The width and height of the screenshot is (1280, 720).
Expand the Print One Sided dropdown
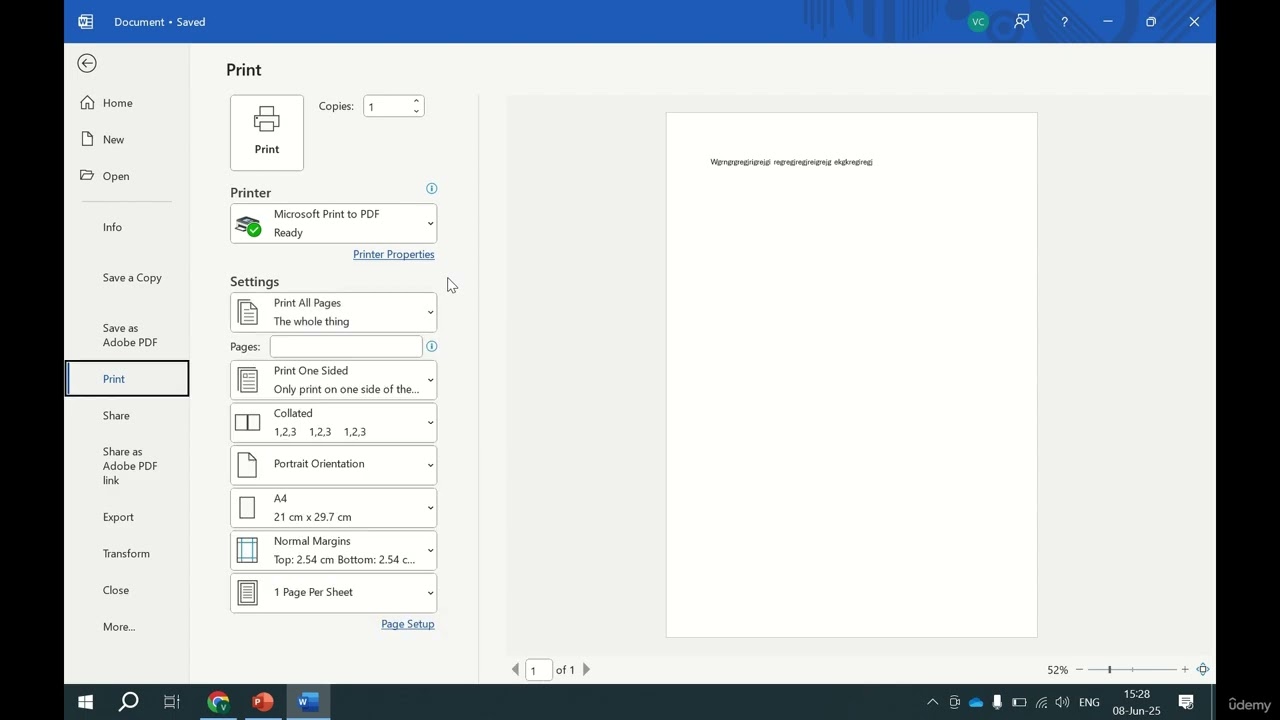pos(333,380)
